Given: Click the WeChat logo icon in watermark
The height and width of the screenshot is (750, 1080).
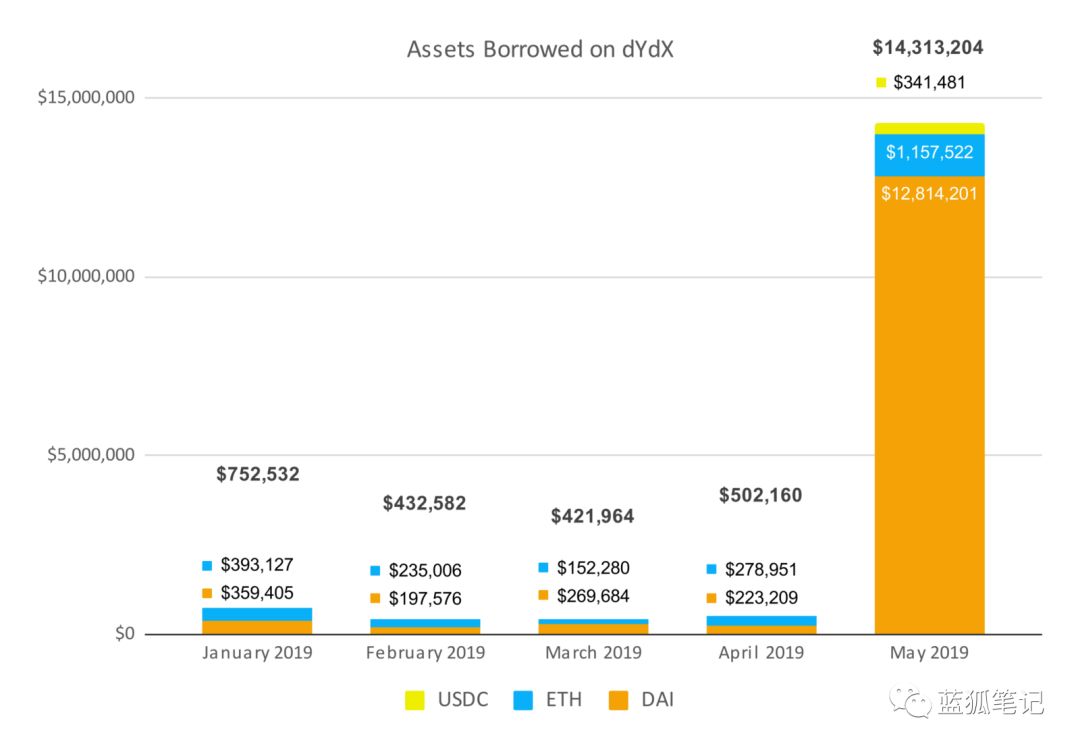Looking at the screenshot, I should [x=909, y=702].
